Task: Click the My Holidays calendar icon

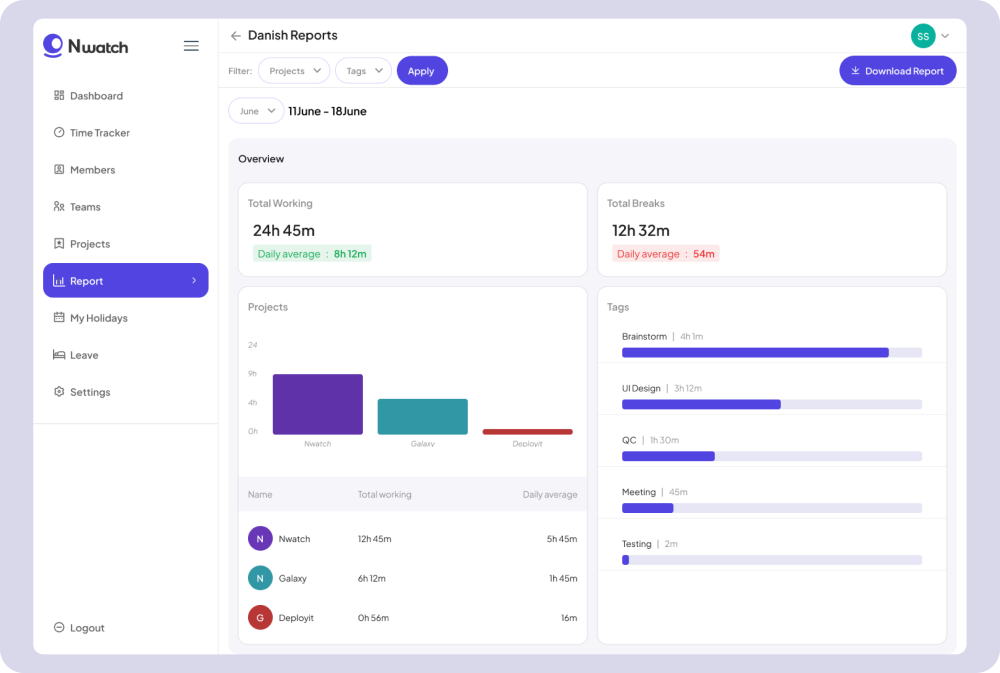Action: [59, 318]
